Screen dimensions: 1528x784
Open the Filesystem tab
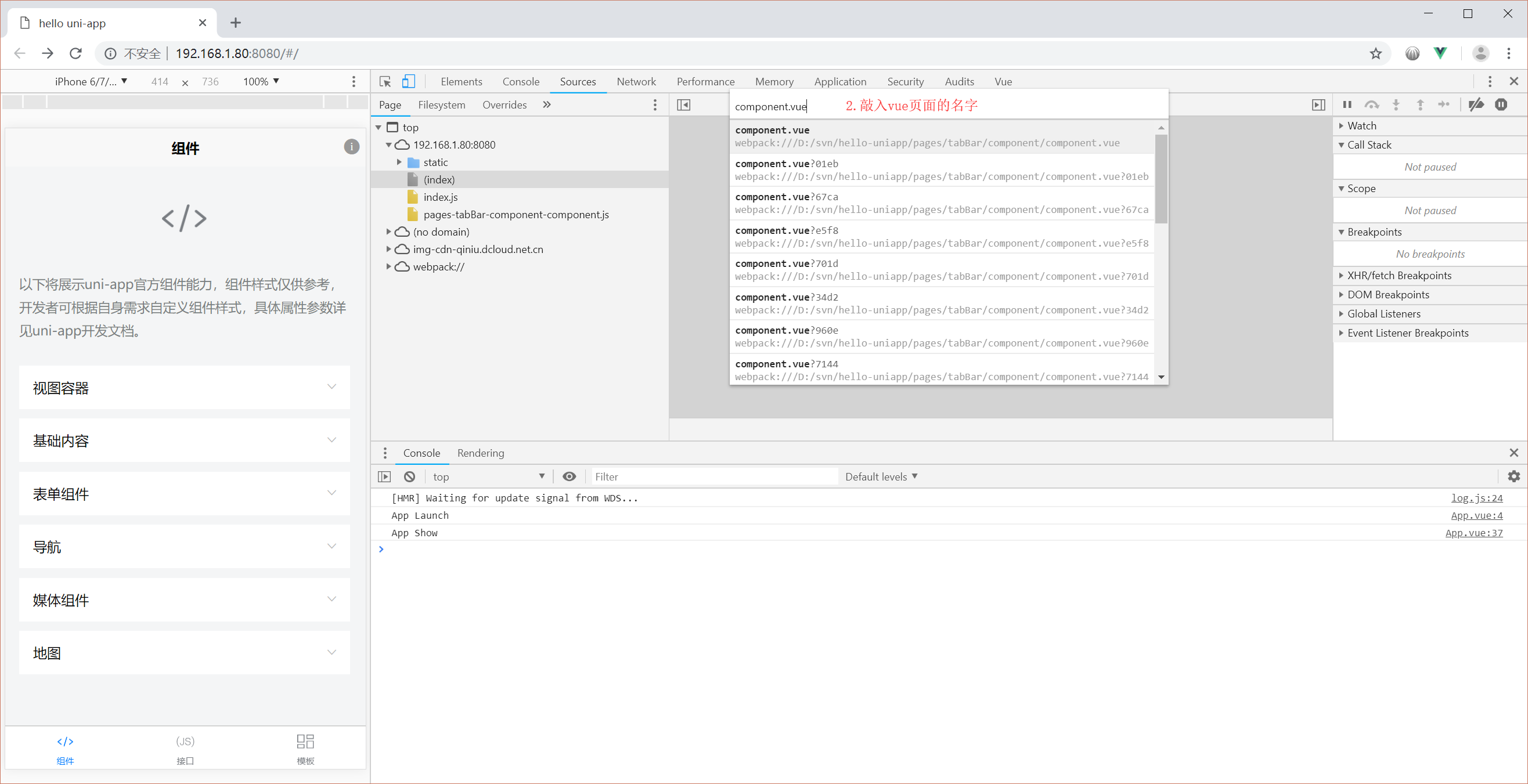[x=441, y=105]
